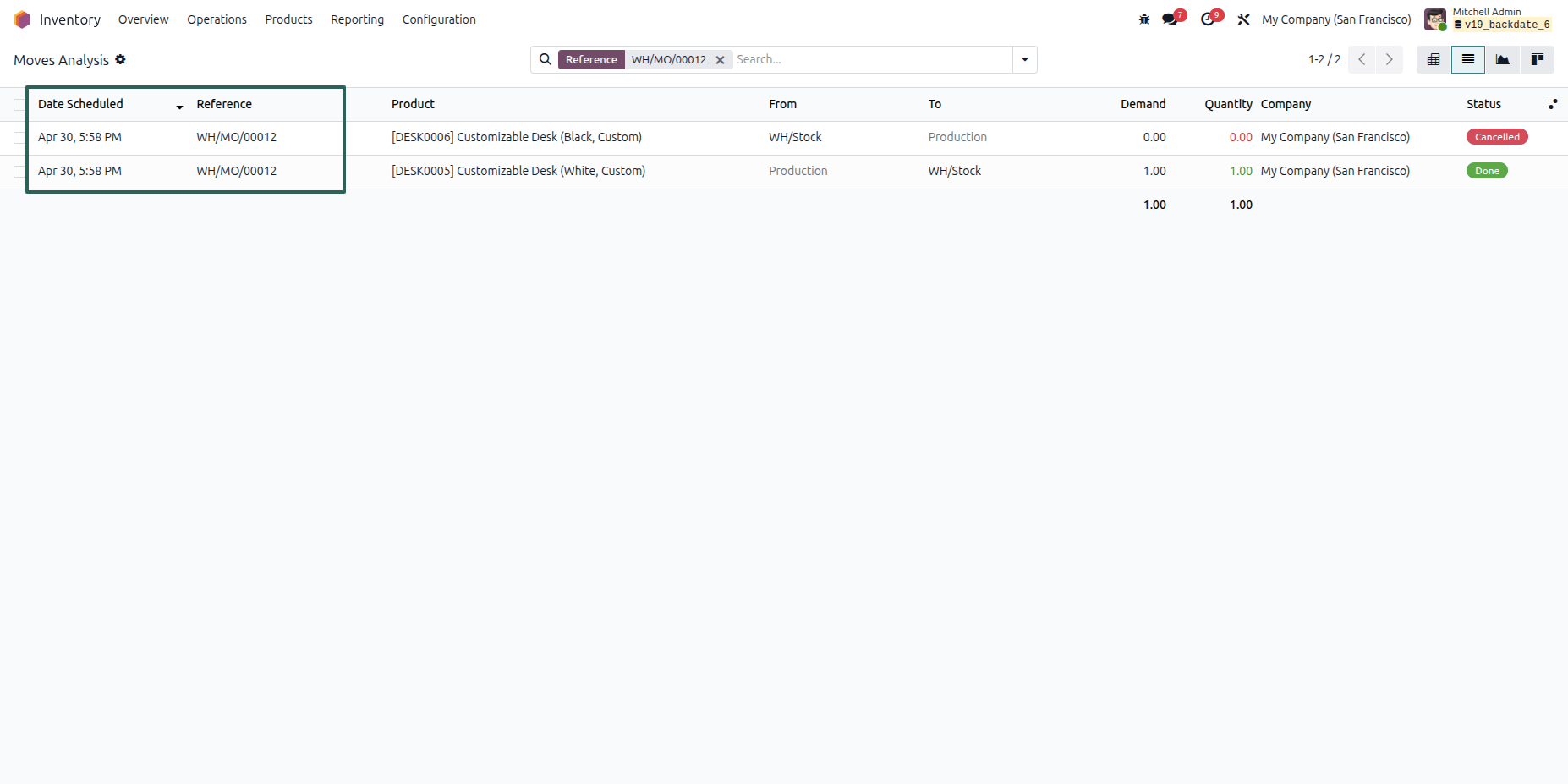This screenshot has height=784, width=1568.
Task: Select the Customizable Desk (White, Custom) row checkbox
Action: [19, 171]
